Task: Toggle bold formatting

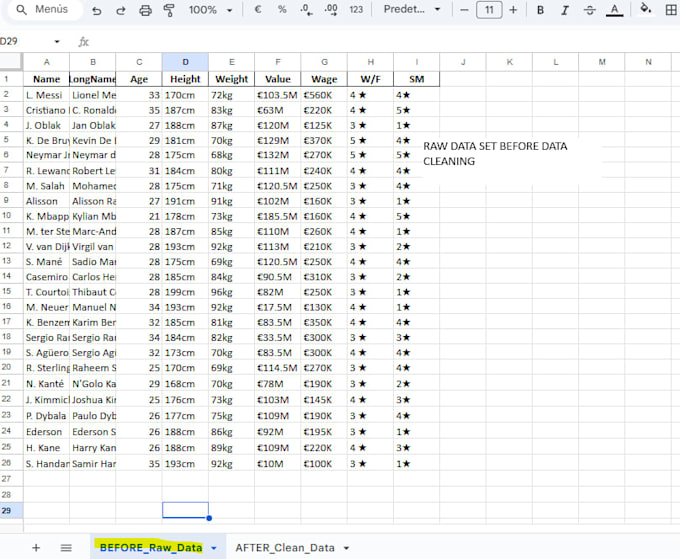Action: coord(540,10)
